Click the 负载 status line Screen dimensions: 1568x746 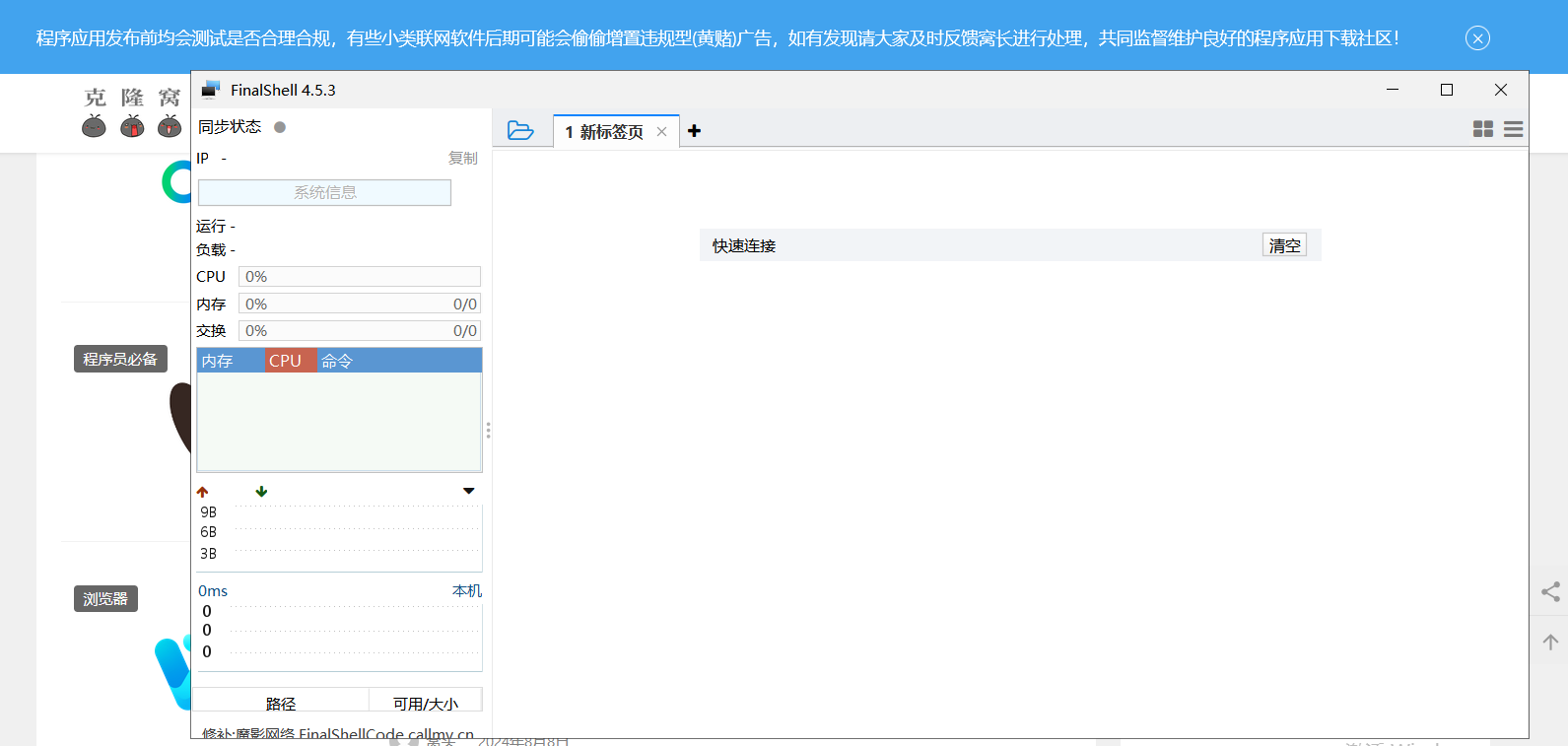tap(216, 250)
